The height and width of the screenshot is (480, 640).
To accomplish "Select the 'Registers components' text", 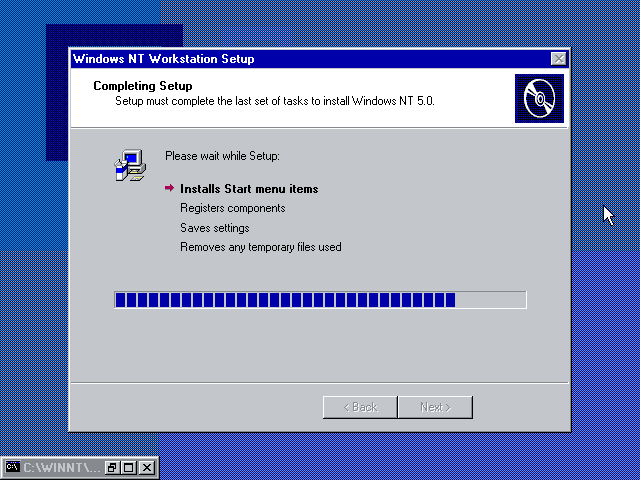I will [233, 208].
